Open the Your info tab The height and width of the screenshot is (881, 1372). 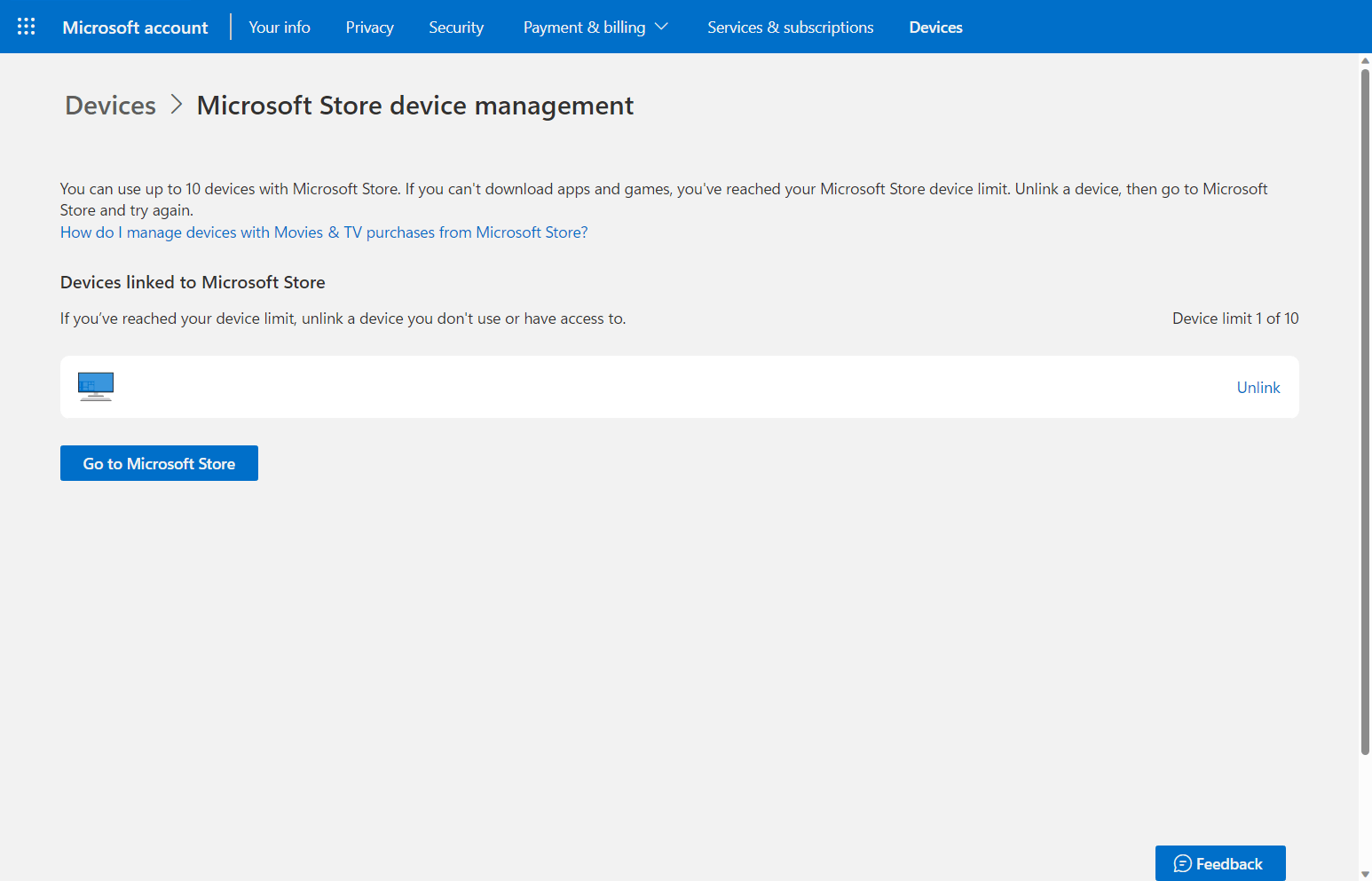(x=280, y=28)
